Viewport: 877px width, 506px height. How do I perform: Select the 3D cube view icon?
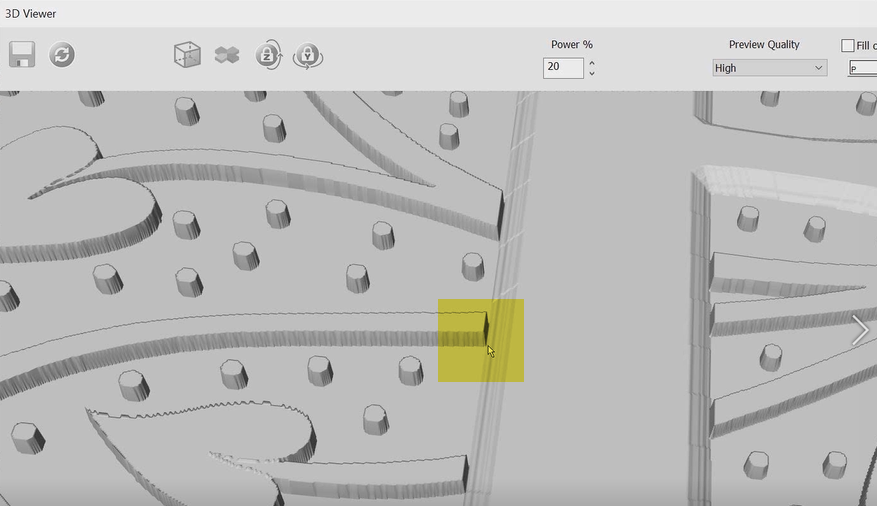(187, 54)
